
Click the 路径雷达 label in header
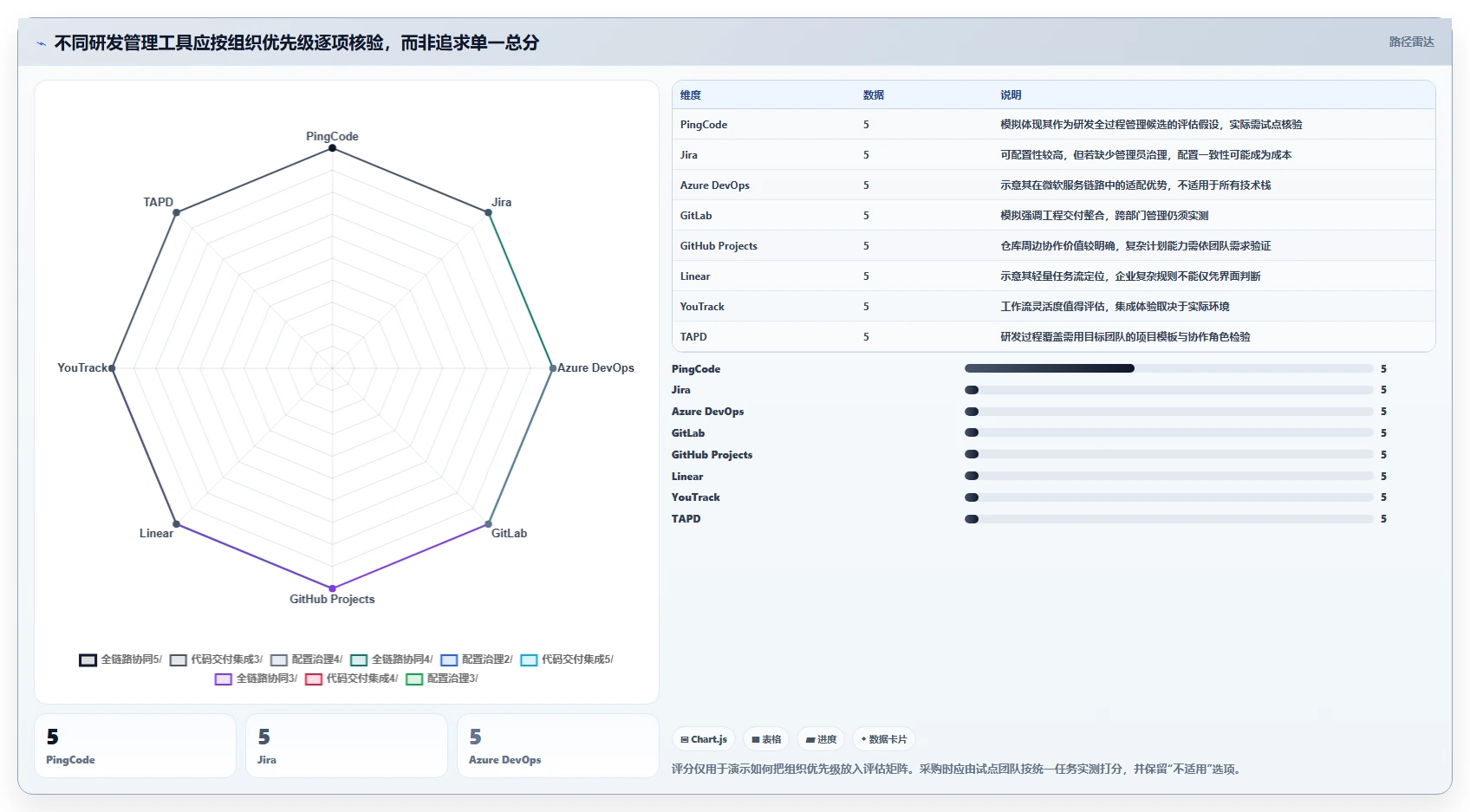[x=1411, y=42]
